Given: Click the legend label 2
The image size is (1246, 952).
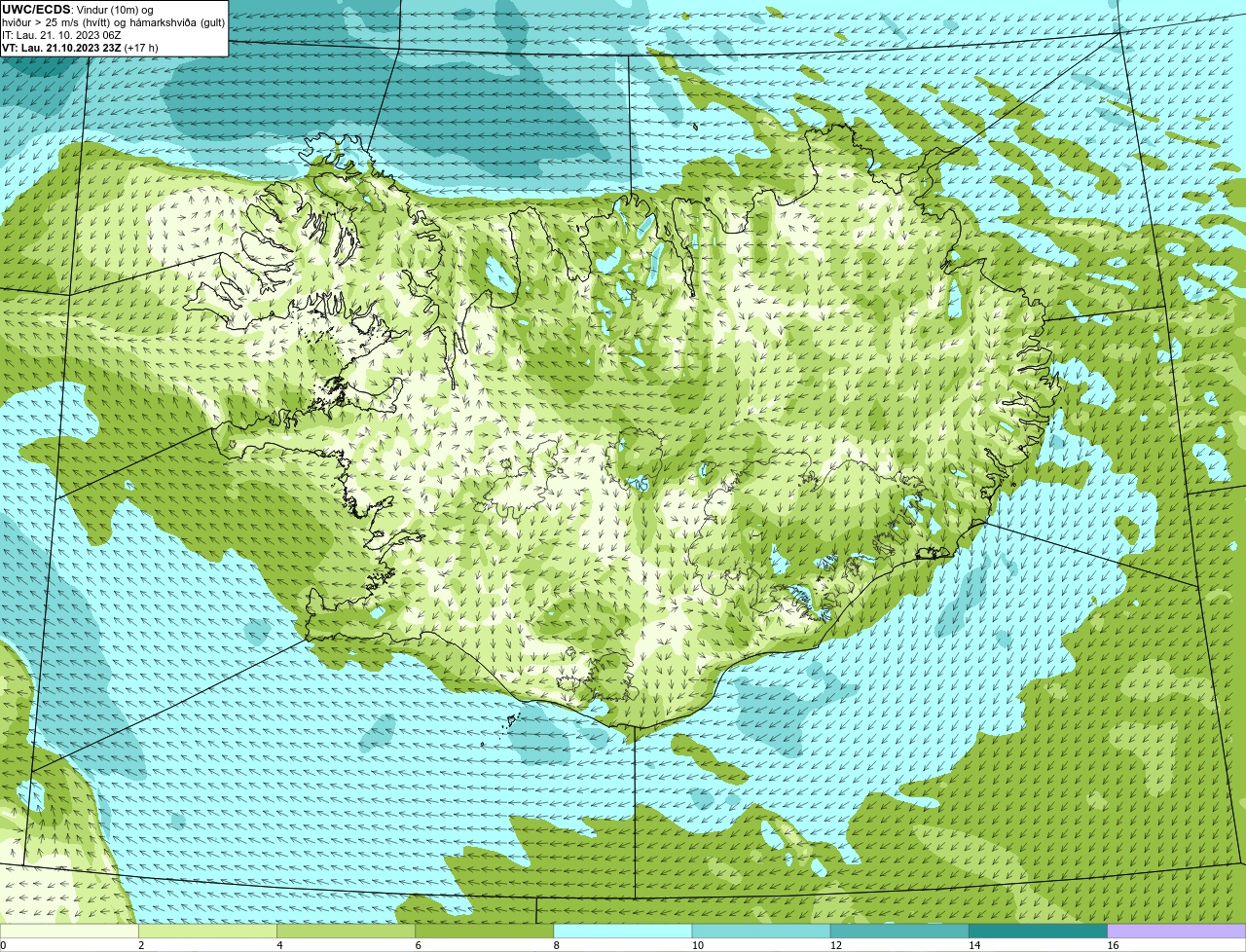Looking at the screenshot, I should (x=141, y=945).
